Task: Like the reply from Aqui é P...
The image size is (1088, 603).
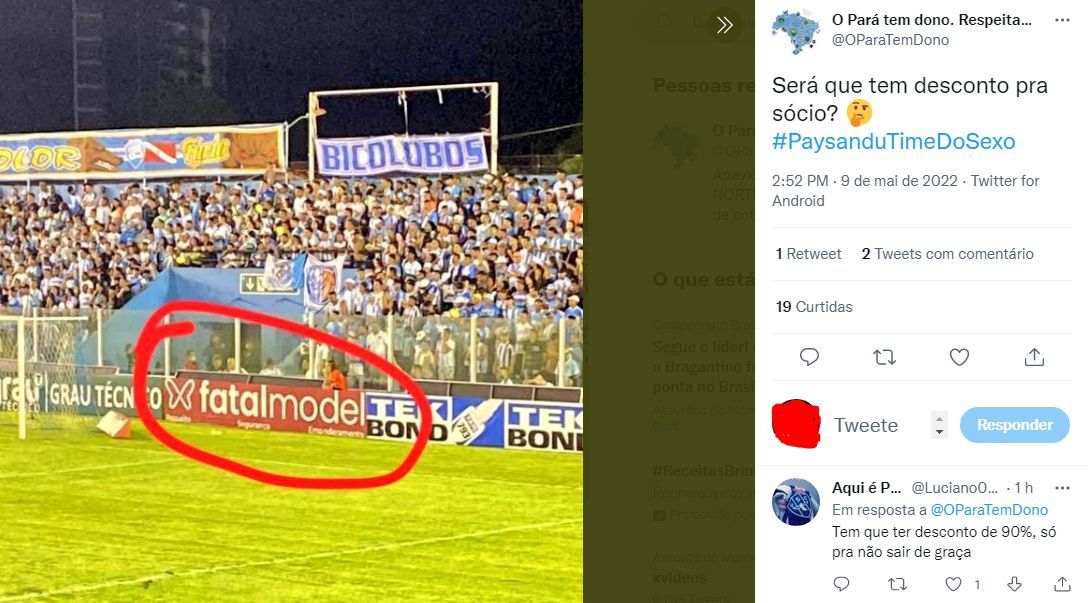Action: (954, 584)
